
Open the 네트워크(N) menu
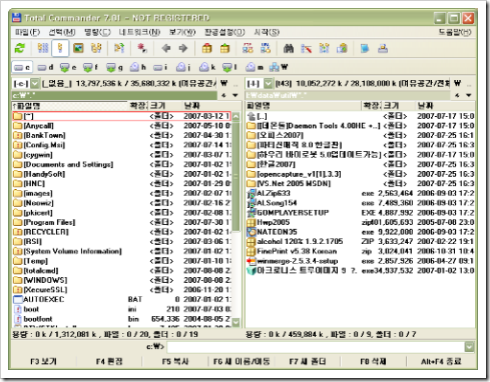pyautogui.click(x=140, y=32)
